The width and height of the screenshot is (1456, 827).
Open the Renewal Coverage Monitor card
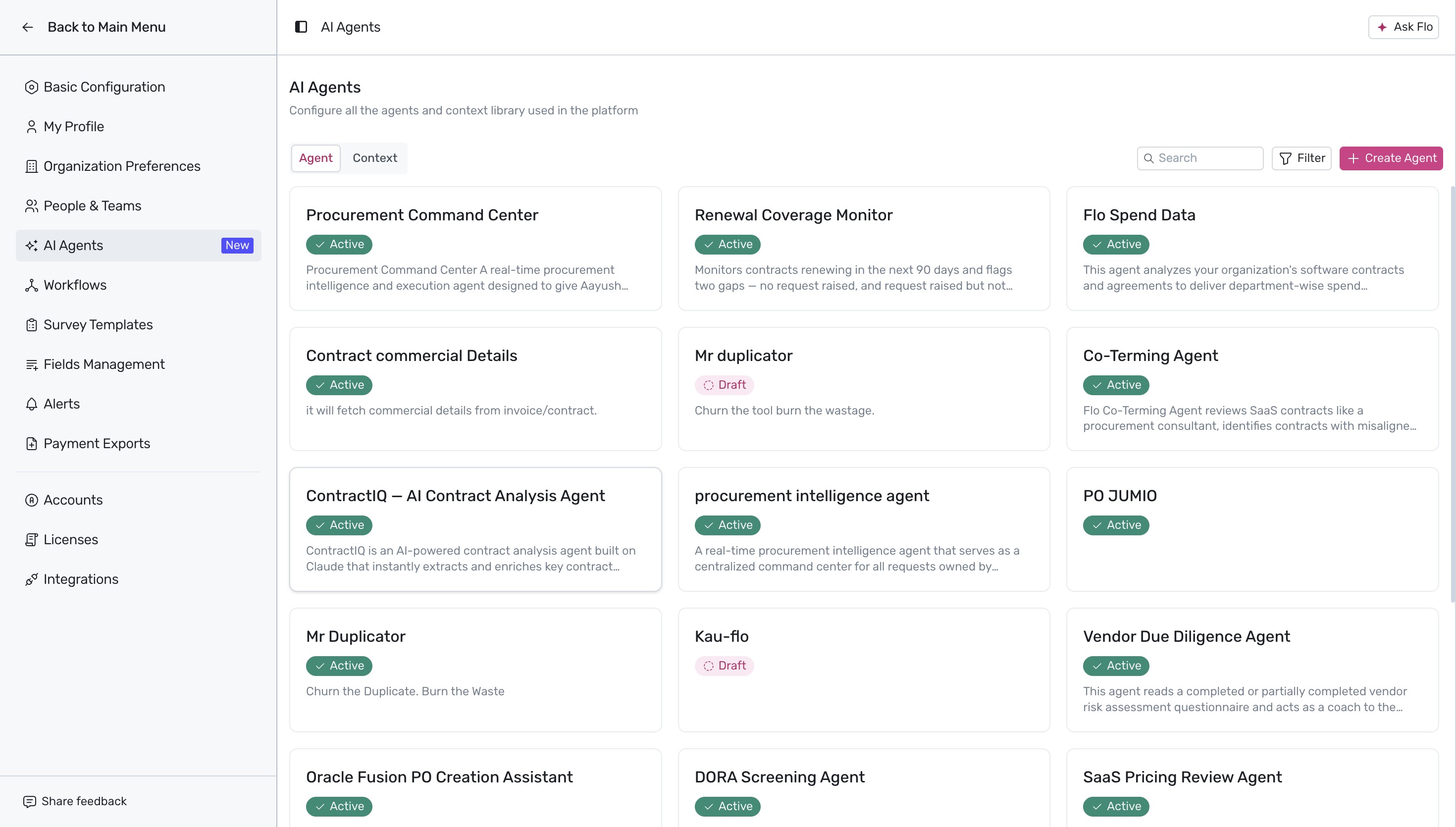click(x=864, y=249)
